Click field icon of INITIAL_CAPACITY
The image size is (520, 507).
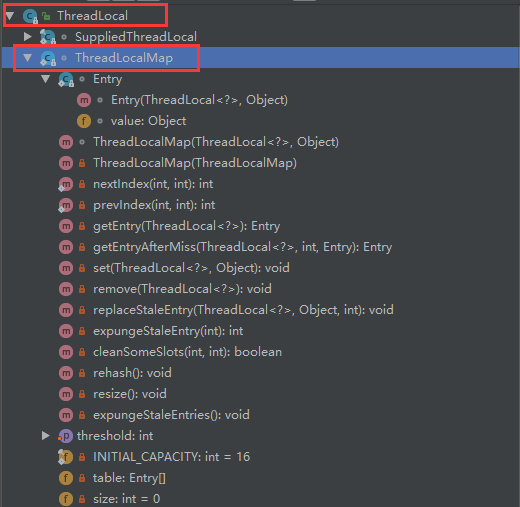66,457
